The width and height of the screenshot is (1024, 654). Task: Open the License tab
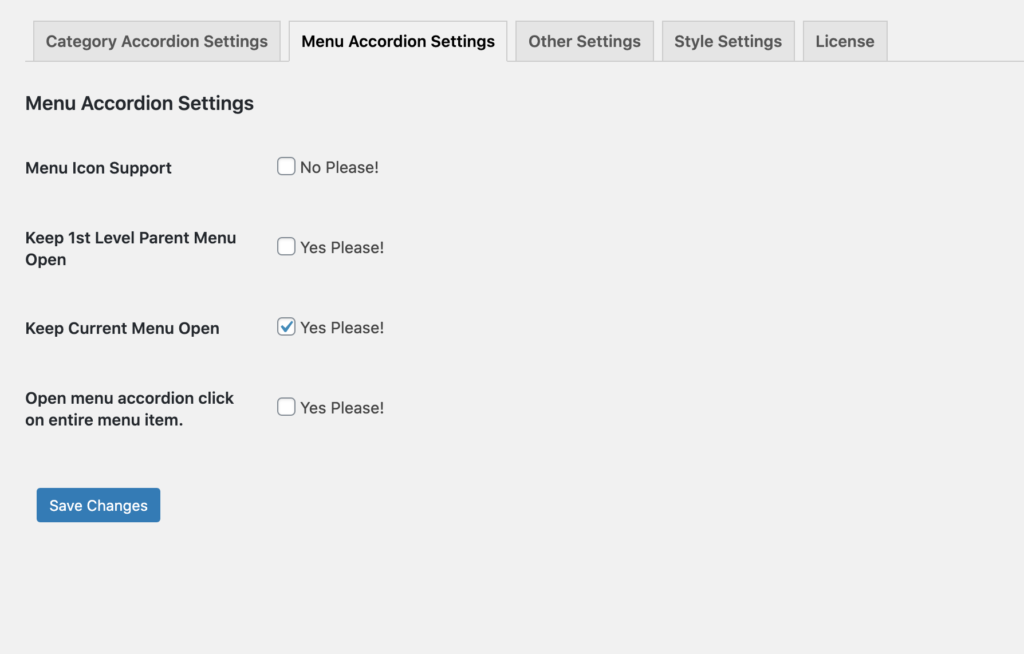(x=845, y=41)
